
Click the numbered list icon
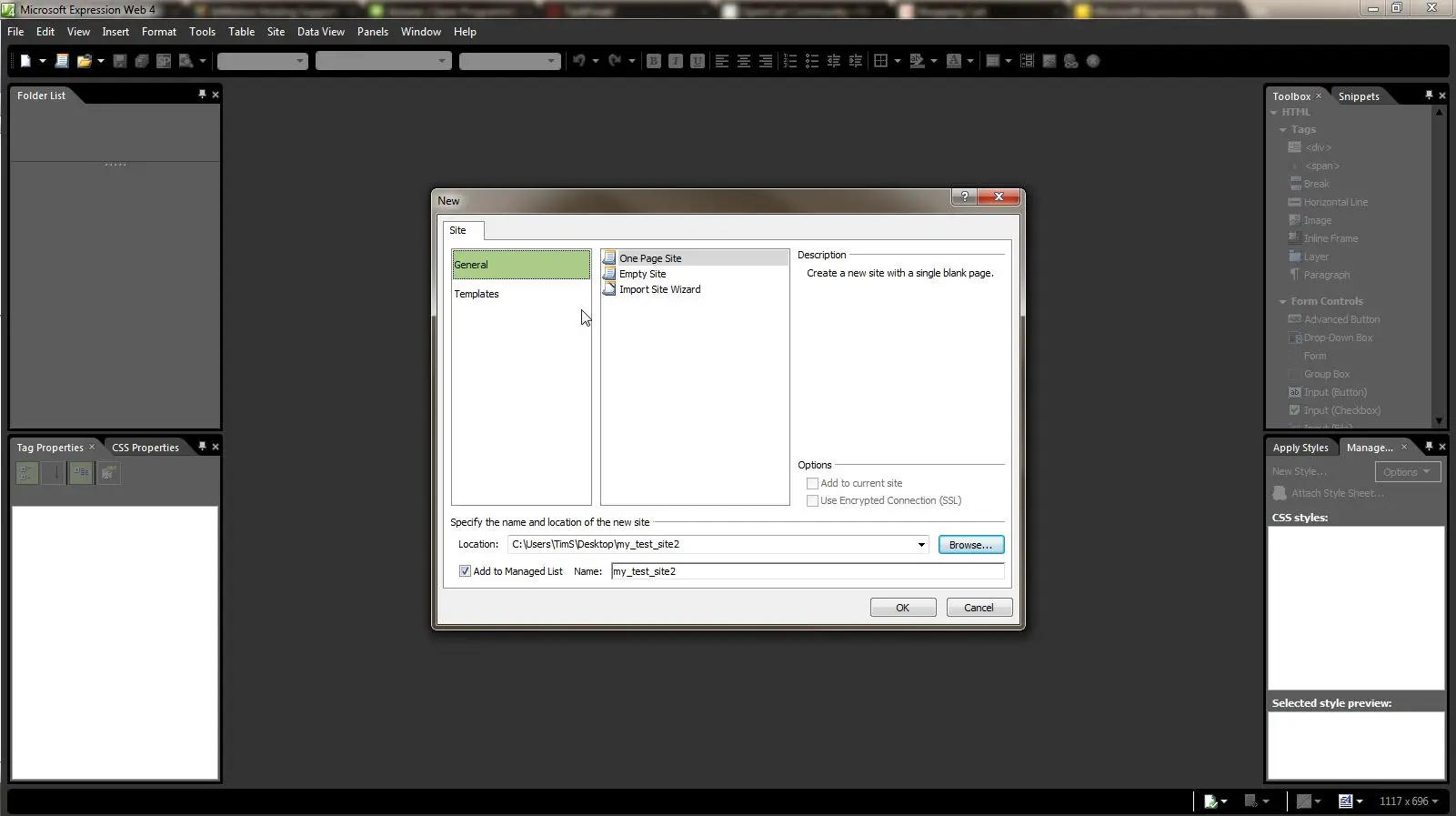(x=789, y=61)
